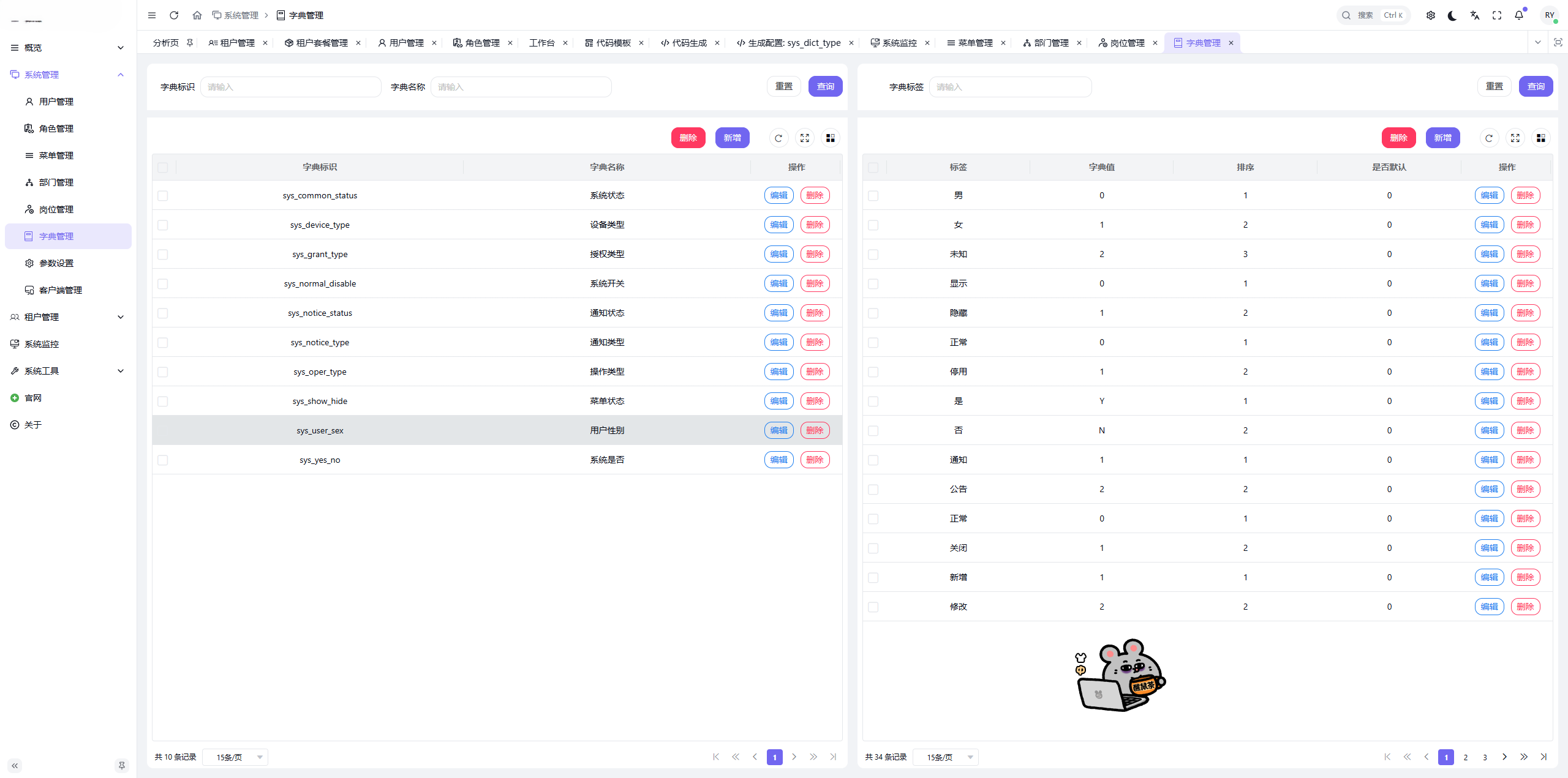Expand the 系统工具 sidebar menu
This screenshot has width=1568, height=778.
pos(68,371)
